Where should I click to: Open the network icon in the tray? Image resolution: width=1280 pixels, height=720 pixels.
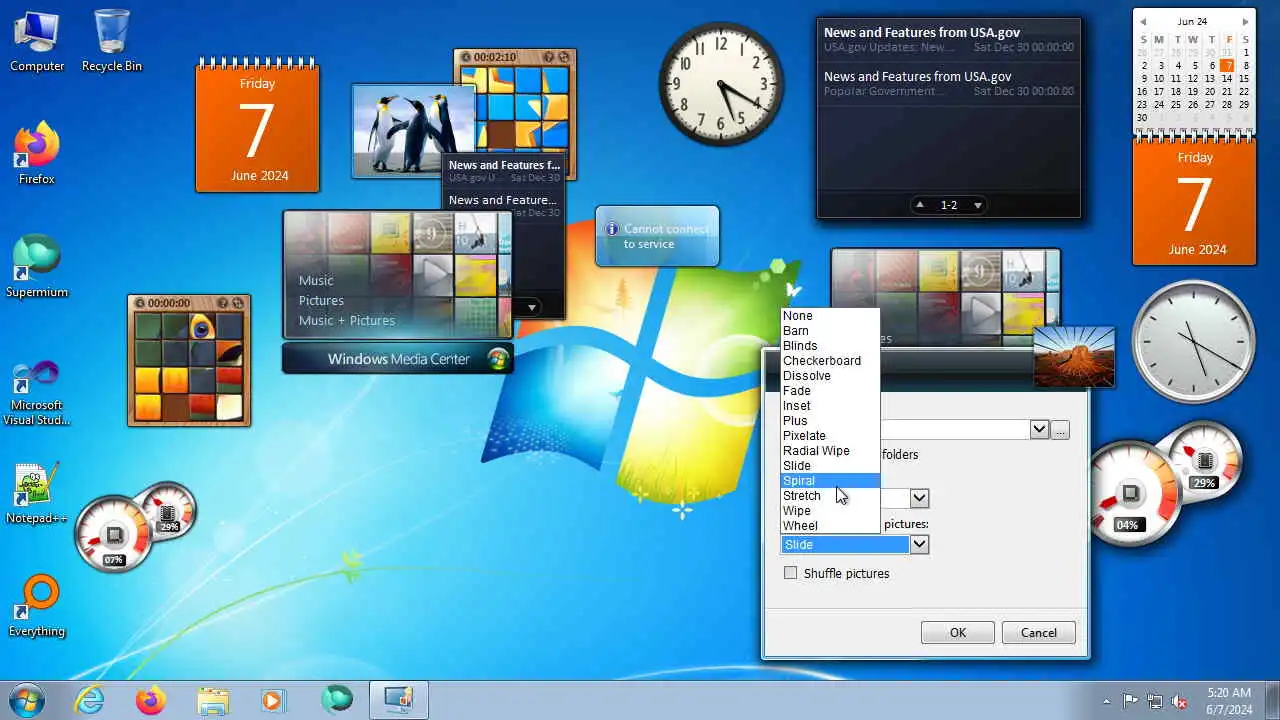1155,701
